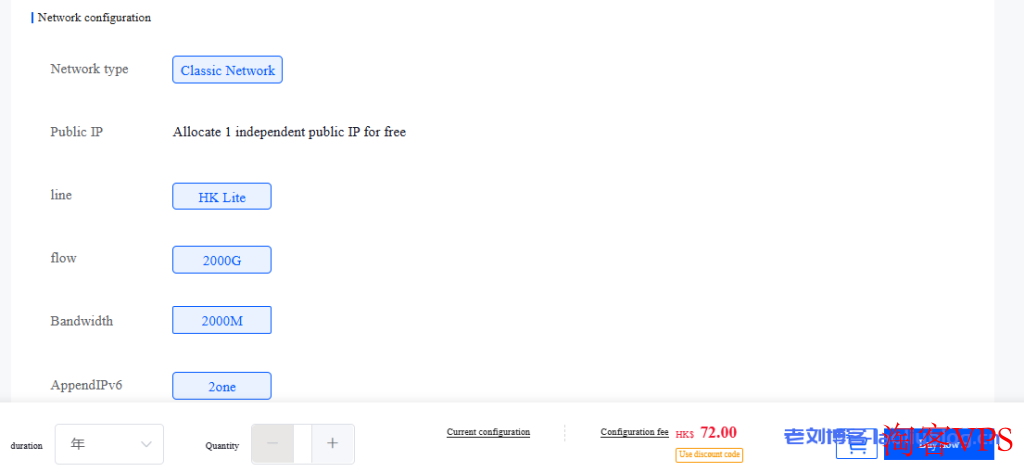Click the Network configuration section heading
Viewport: 1024px width, 472px height.
[x=94, y=18]
